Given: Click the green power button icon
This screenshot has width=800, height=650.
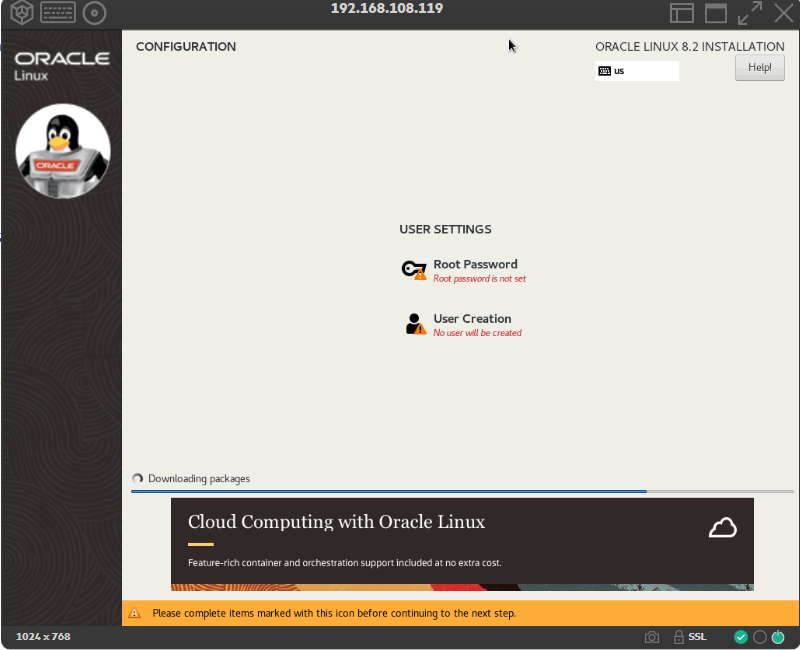Looking at the screenshot, I should coord(778,637).
